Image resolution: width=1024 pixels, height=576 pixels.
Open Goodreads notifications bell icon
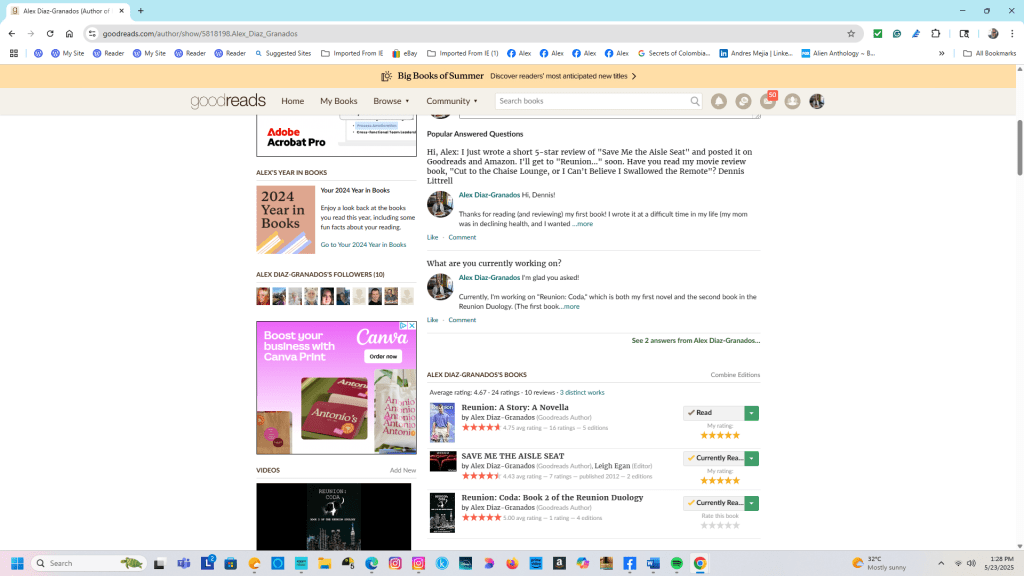[x=719, y=101]
